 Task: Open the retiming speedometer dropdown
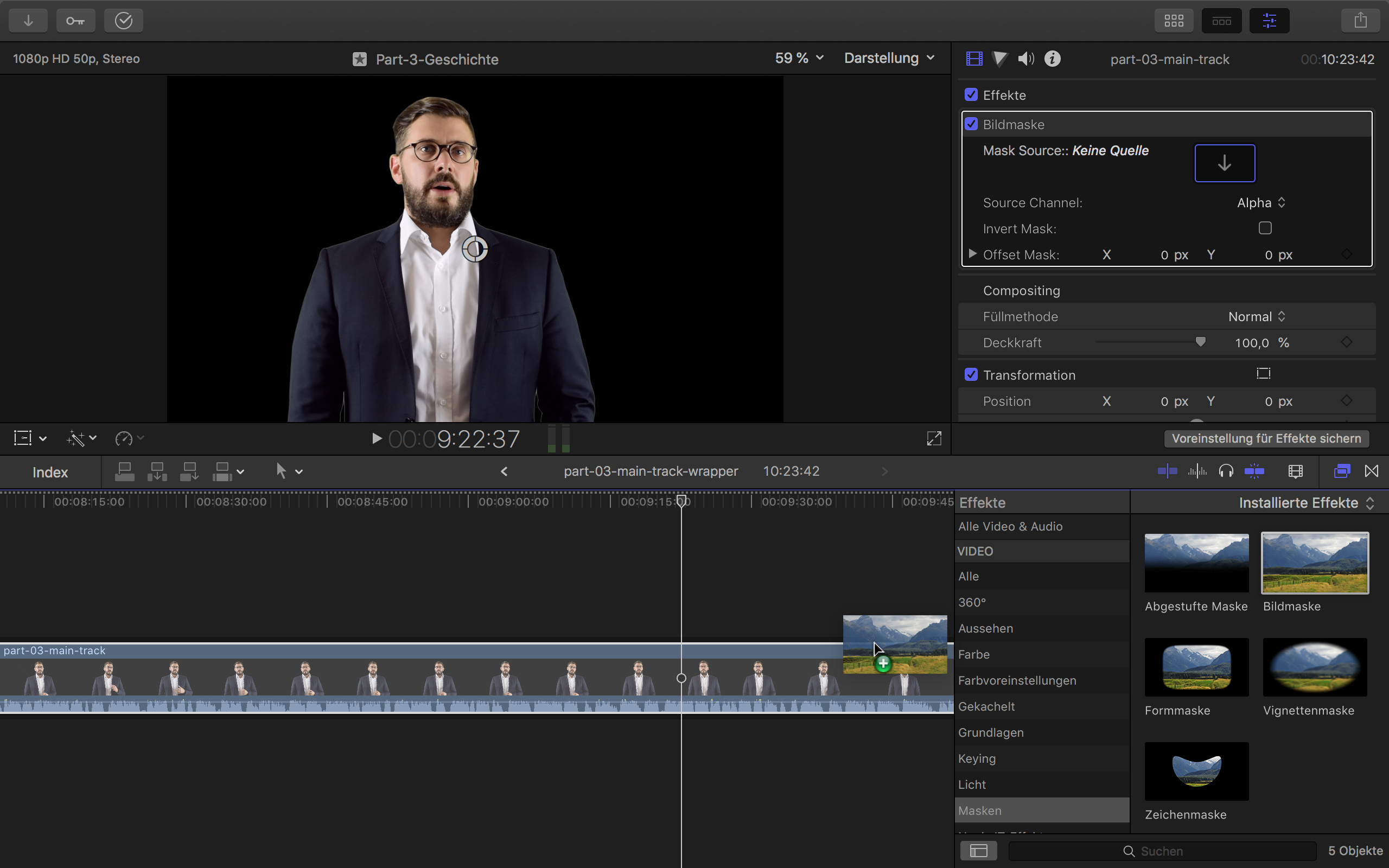pyautogui.click(x=129, y=438)
